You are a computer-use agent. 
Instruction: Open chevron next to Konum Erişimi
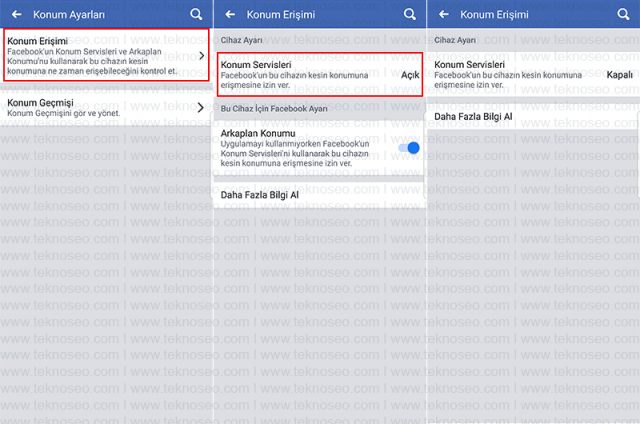point(202,55)
